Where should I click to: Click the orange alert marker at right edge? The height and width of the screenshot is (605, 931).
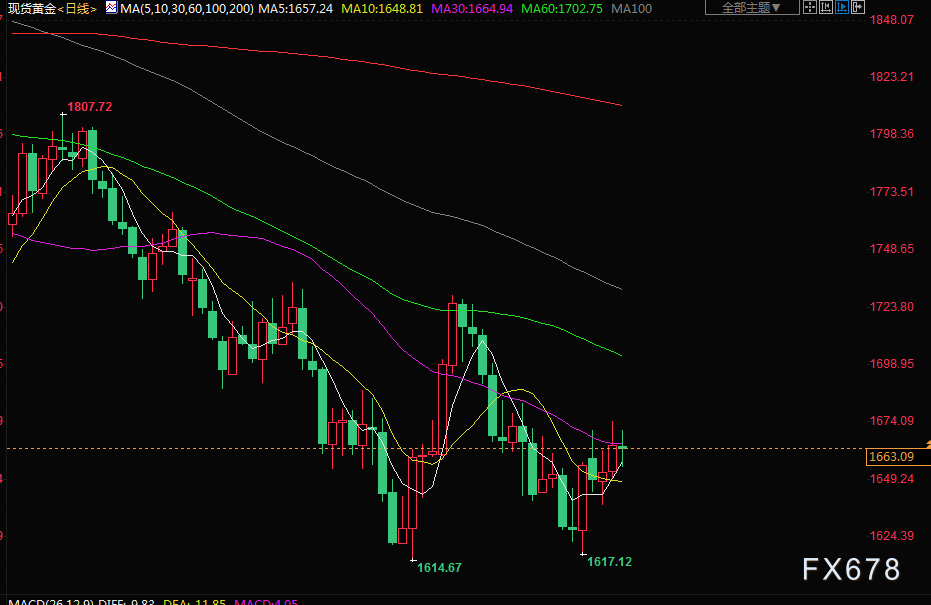927,442
